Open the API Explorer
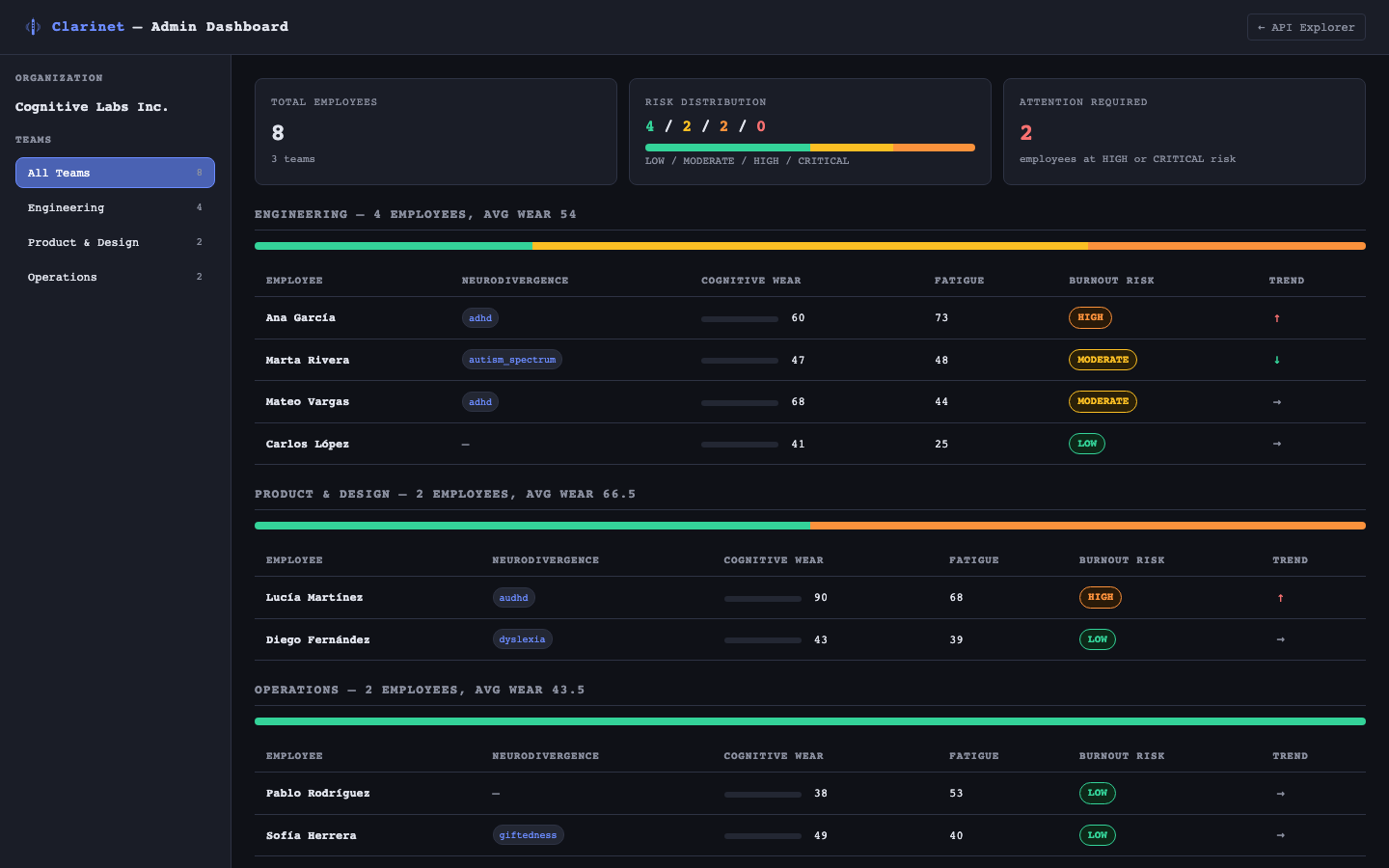Screen dimensions: 1389x868 click(1306, 27)
